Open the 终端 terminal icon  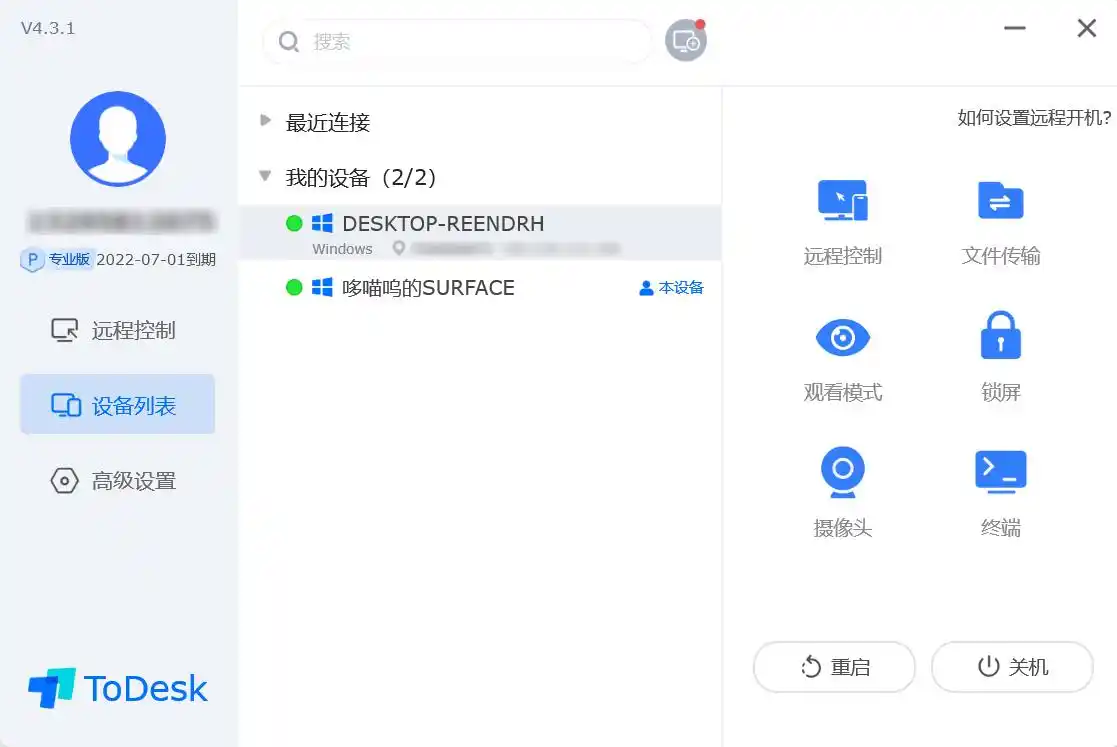pyautogui.click(x=1000, y=471)
